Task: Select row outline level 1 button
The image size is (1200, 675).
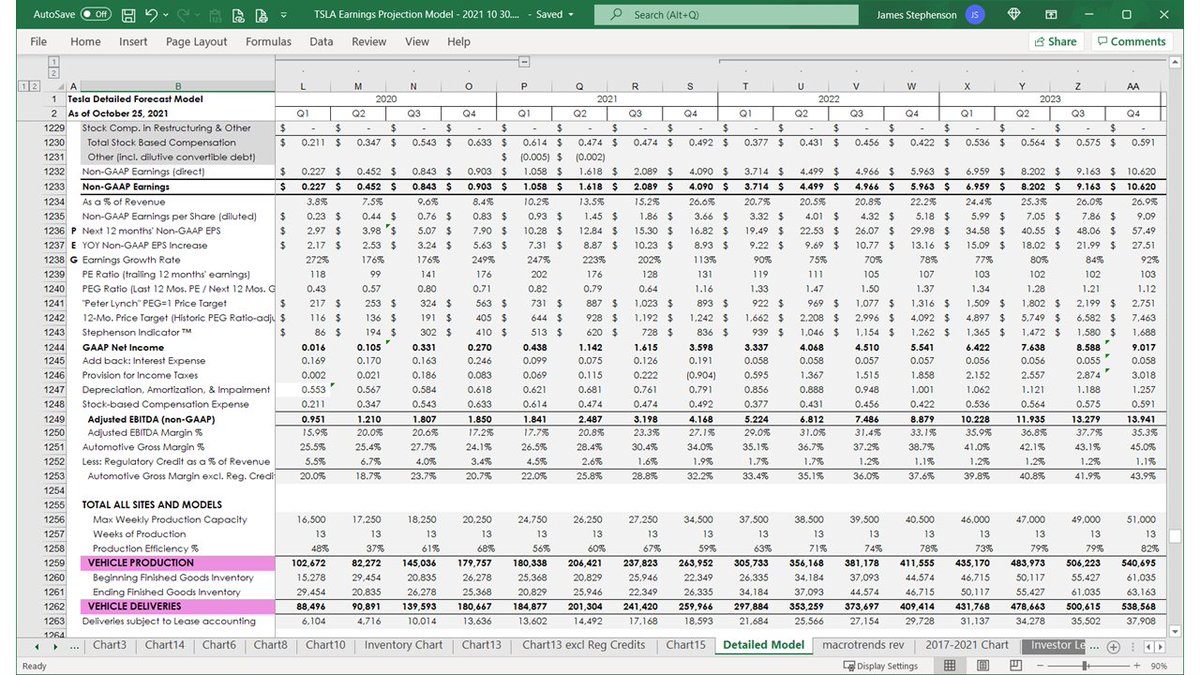Action: [x=23, y=87]
